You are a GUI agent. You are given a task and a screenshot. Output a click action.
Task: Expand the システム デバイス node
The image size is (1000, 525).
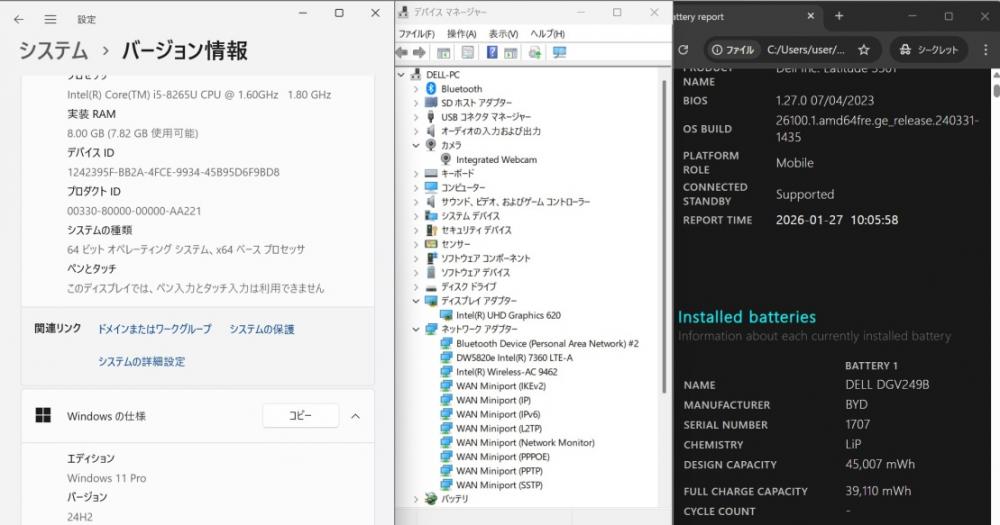coord(416,216)
